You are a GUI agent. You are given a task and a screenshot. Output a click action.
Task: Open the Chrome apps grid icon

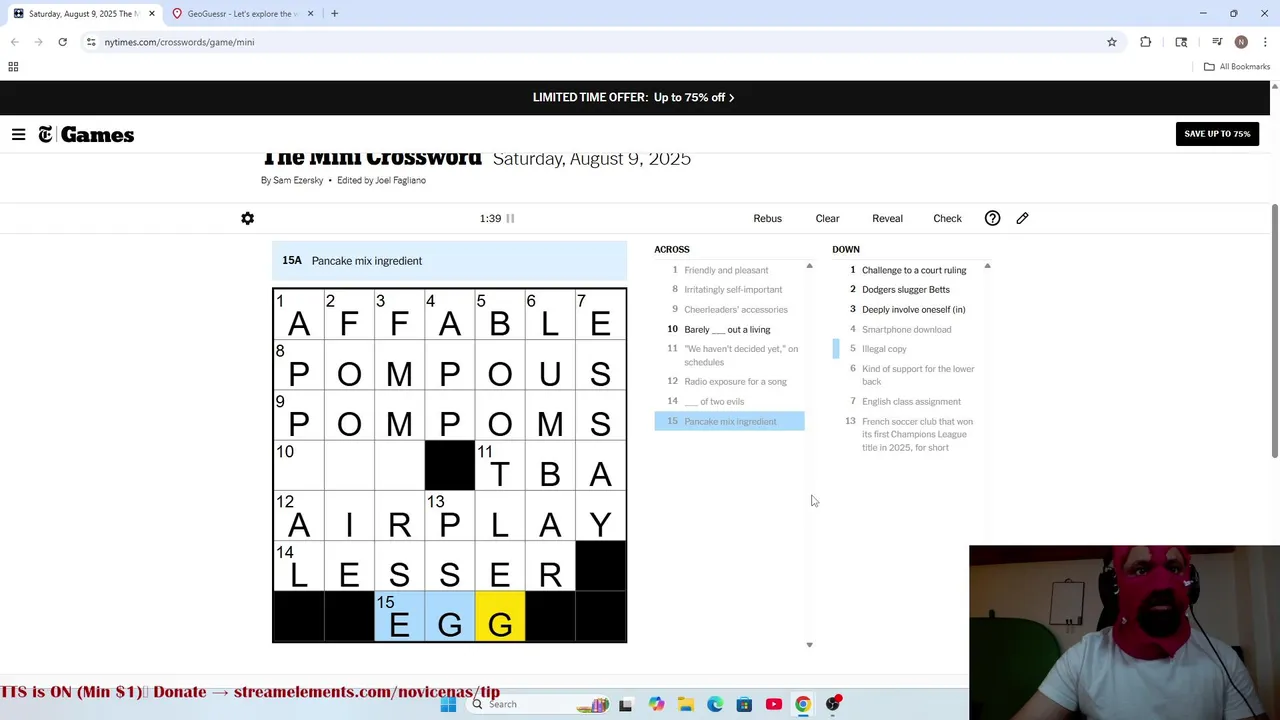[x=13, y=67]
